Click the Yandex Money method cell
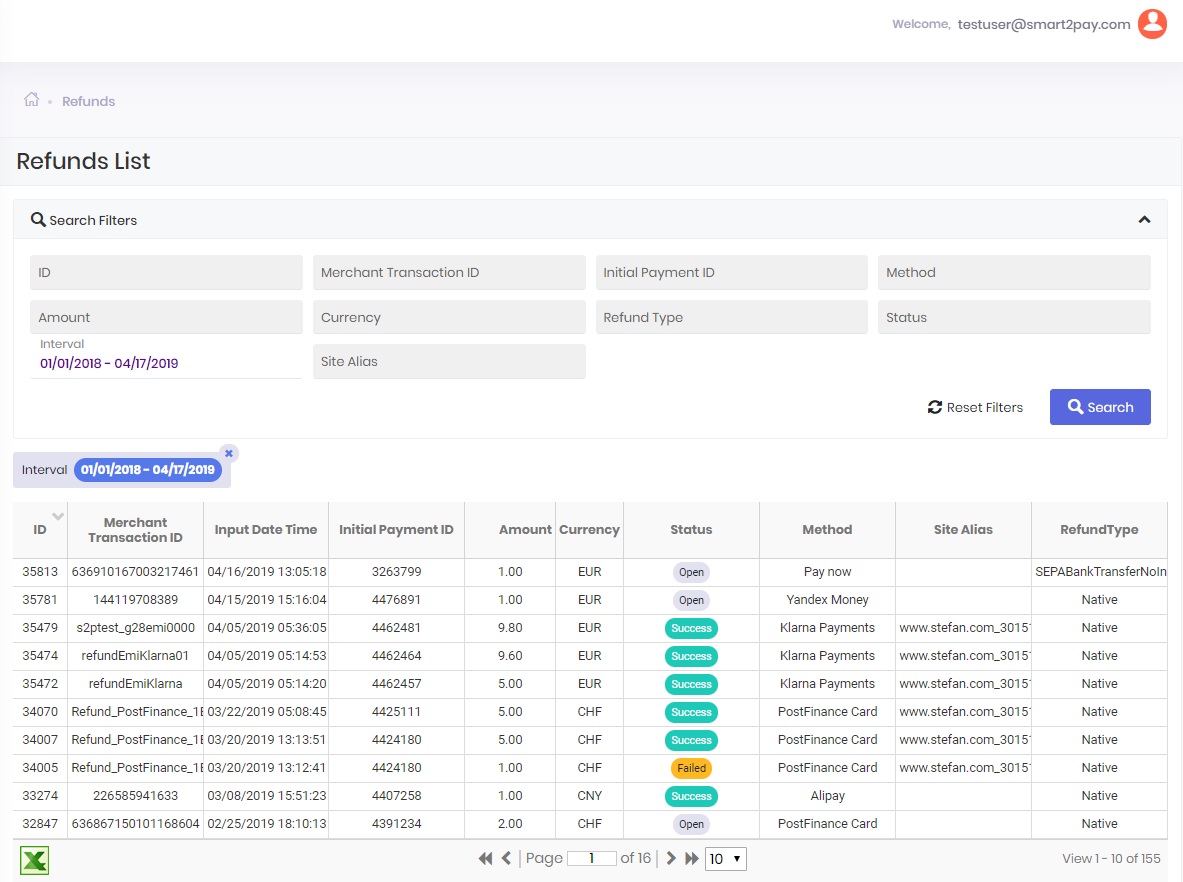This screenshot has width=1183, height=882. click(x=828, y=600)
